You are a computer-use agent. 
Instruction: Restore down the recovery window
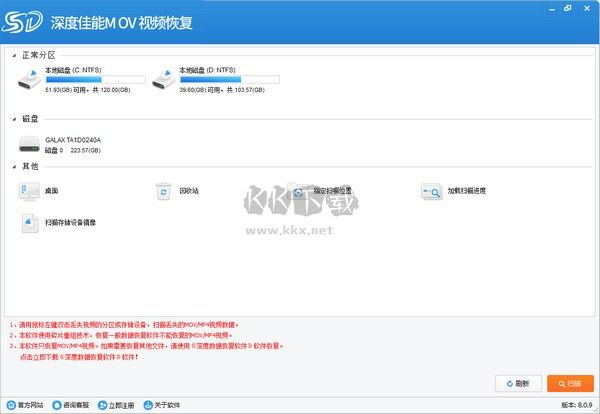tap(568, 8)
